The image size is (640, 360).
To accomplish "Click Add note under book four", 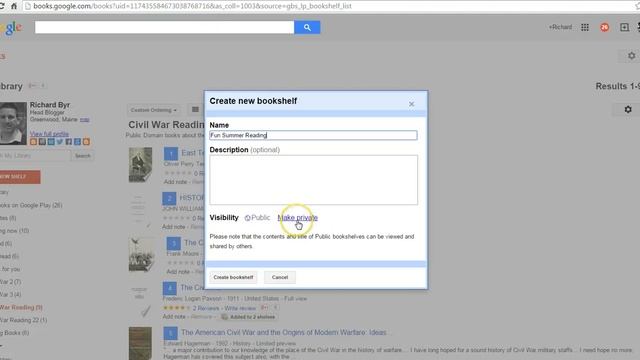I will click(175, 317).
